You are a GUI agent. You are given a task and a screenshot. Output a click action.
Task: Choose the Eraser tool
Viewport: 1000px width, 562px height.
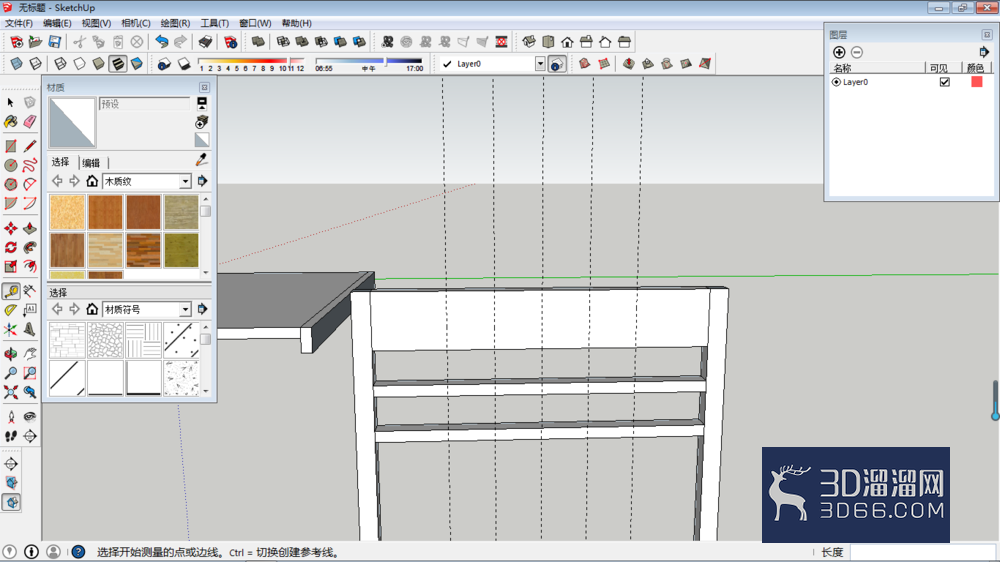coord(30,121)
